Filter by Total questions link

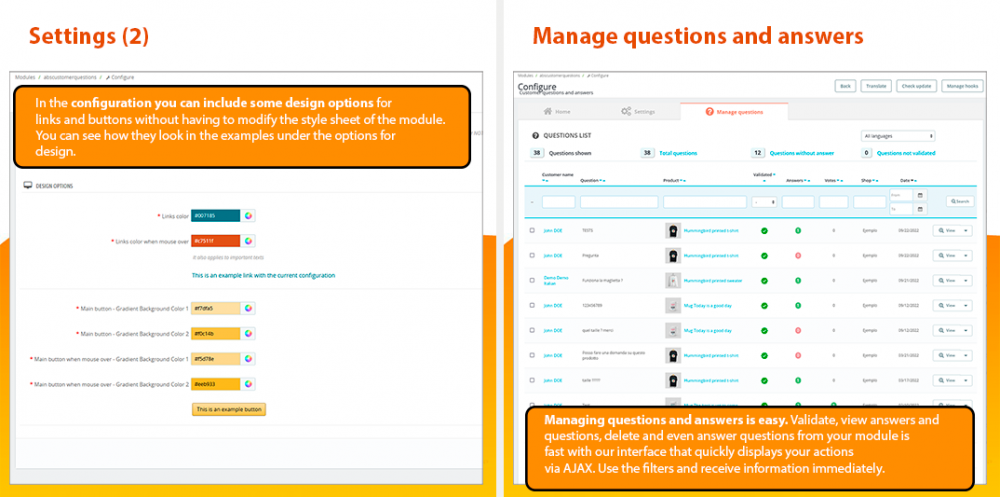pyautogui.click(x=678, y=153)
